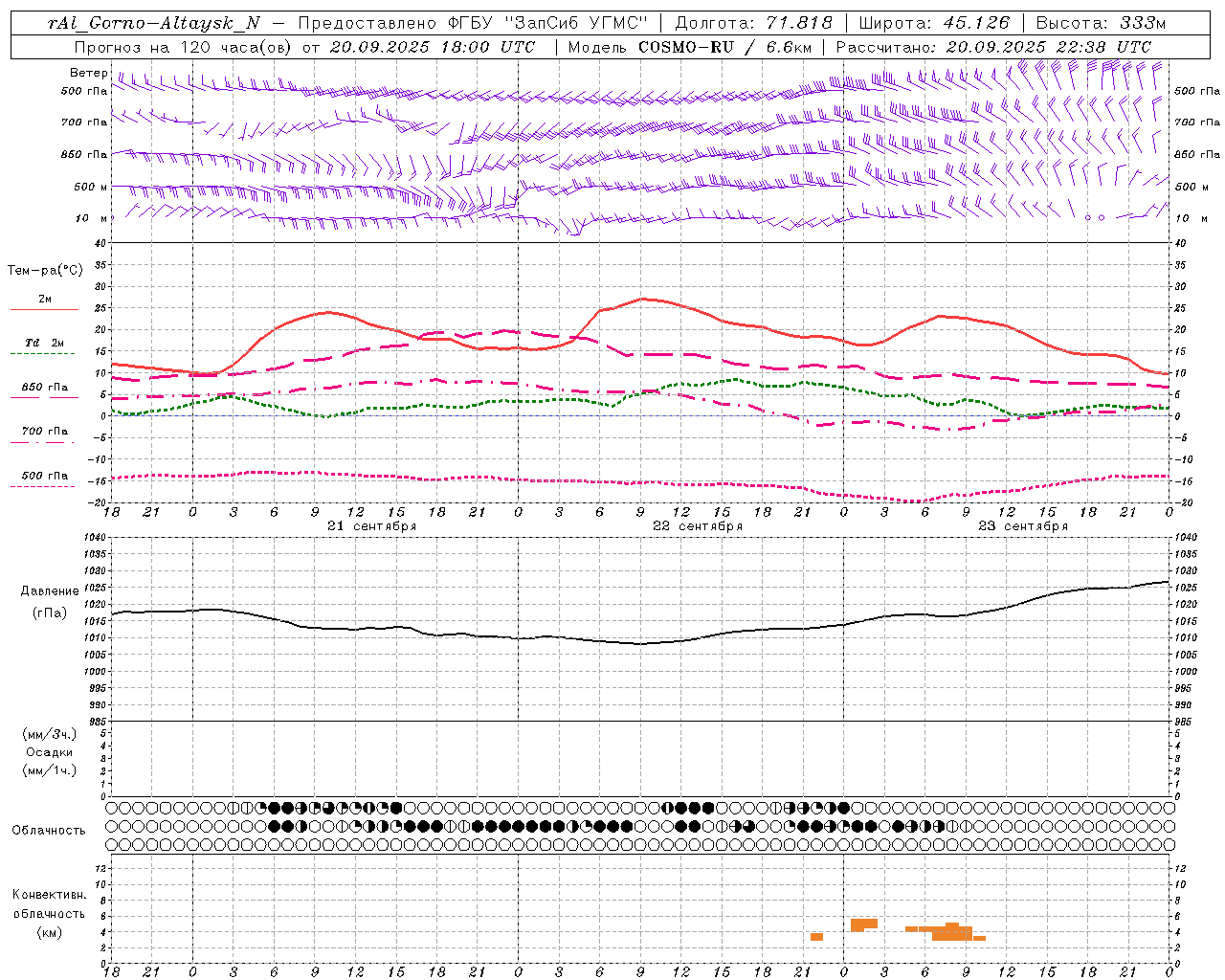Viewport: 1225px width, 980px height.
Task: Click the Конвективн. convective cloud label
Action: coord(50,895)
